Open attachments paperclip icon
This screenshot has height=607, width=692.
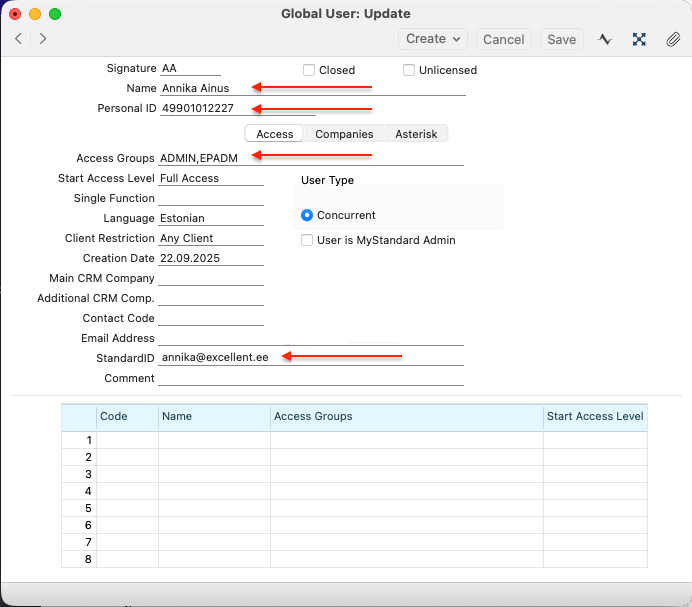pyautogui.click(x=673, y=39)
